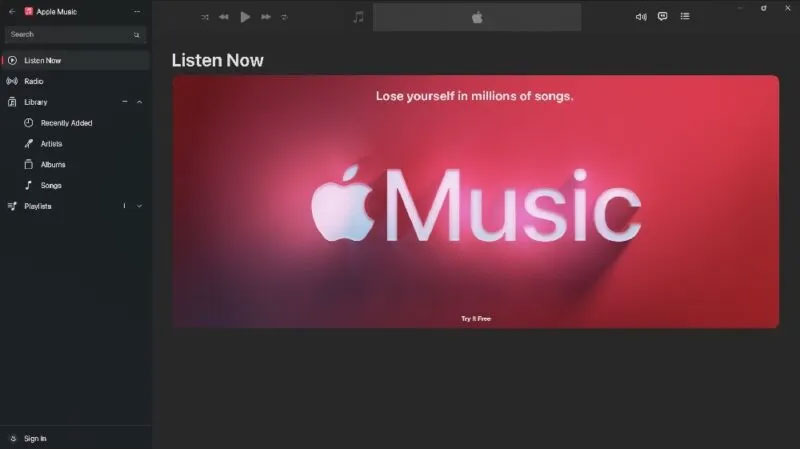Click the Listen Now page heading
This screenshot has width=800, height=449.
pos(217,60)
